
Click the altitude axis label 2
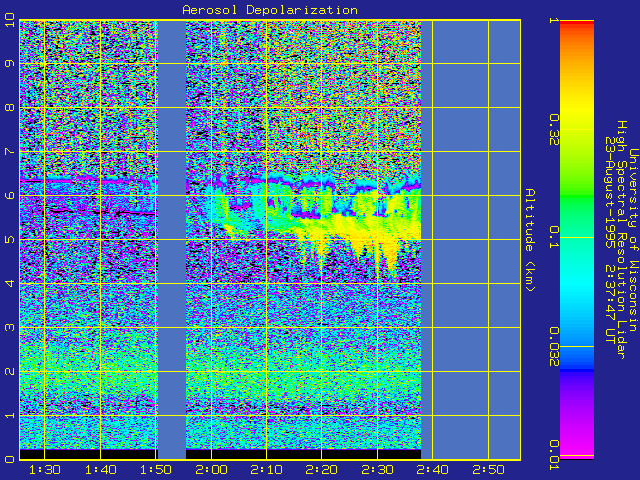click(x=9, y=371)
